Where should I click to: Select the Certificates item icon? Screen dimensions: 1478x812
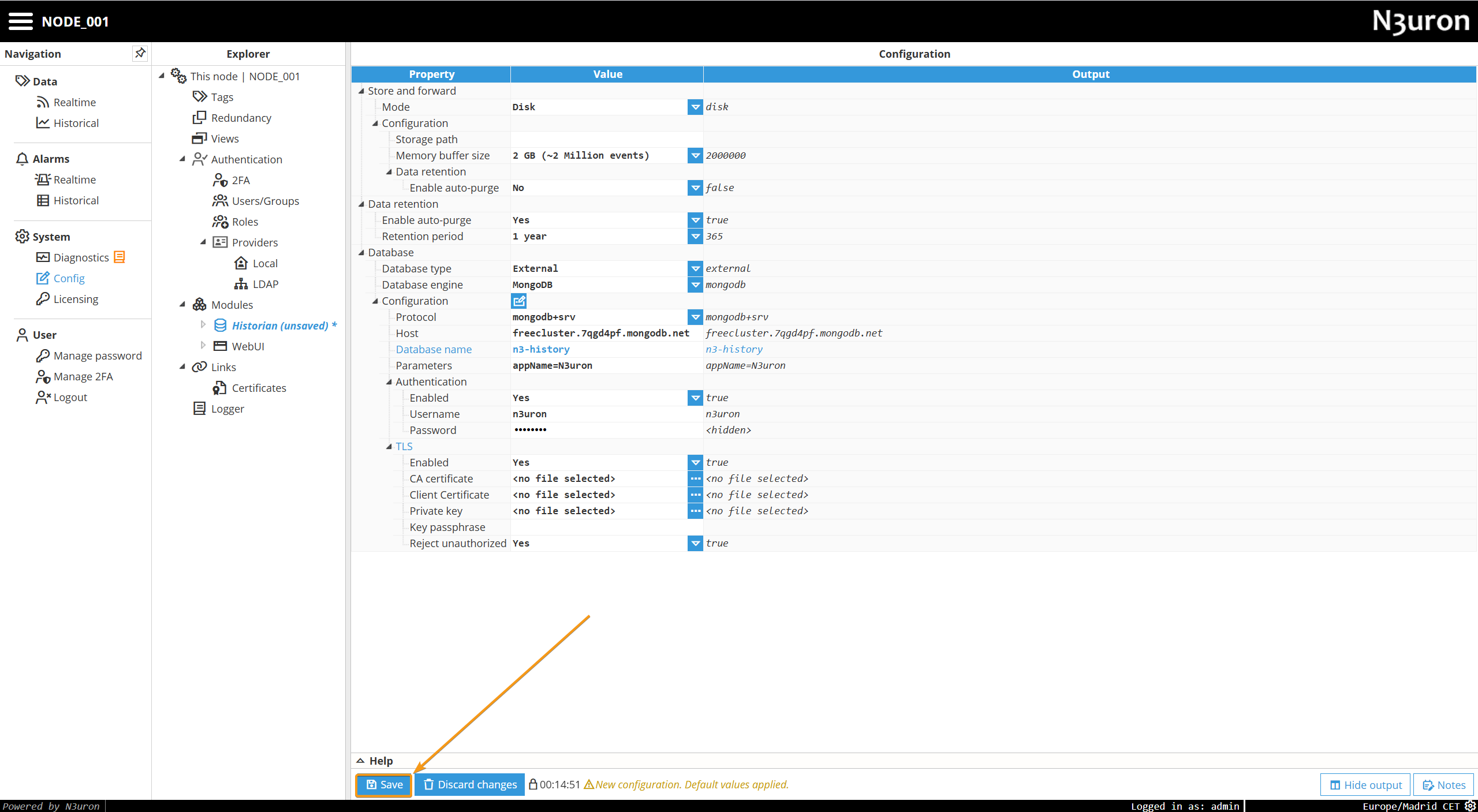click(219, 388)
